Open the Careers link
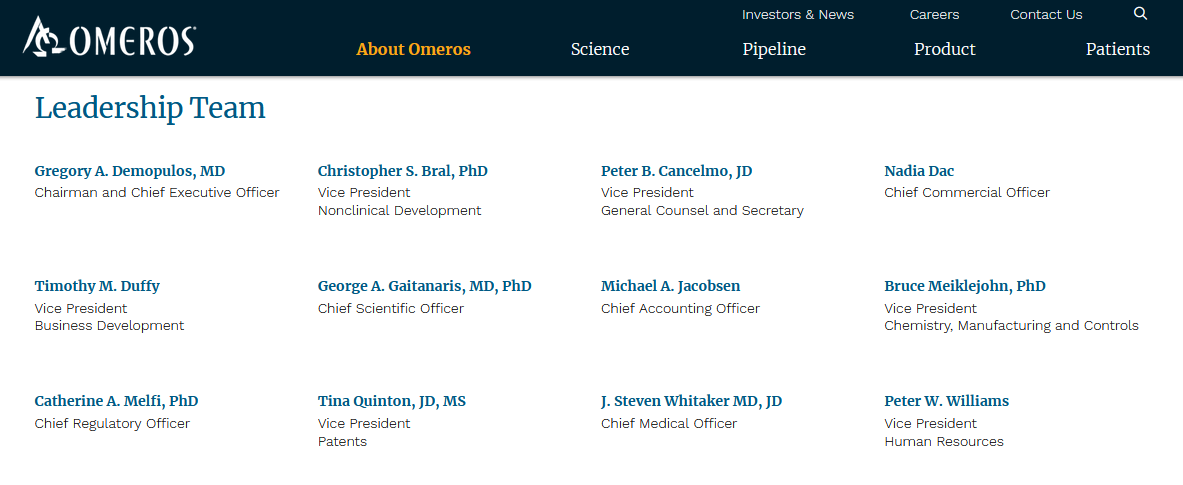This screenshot has height=485, width=1183. click(x=934, y=15)
